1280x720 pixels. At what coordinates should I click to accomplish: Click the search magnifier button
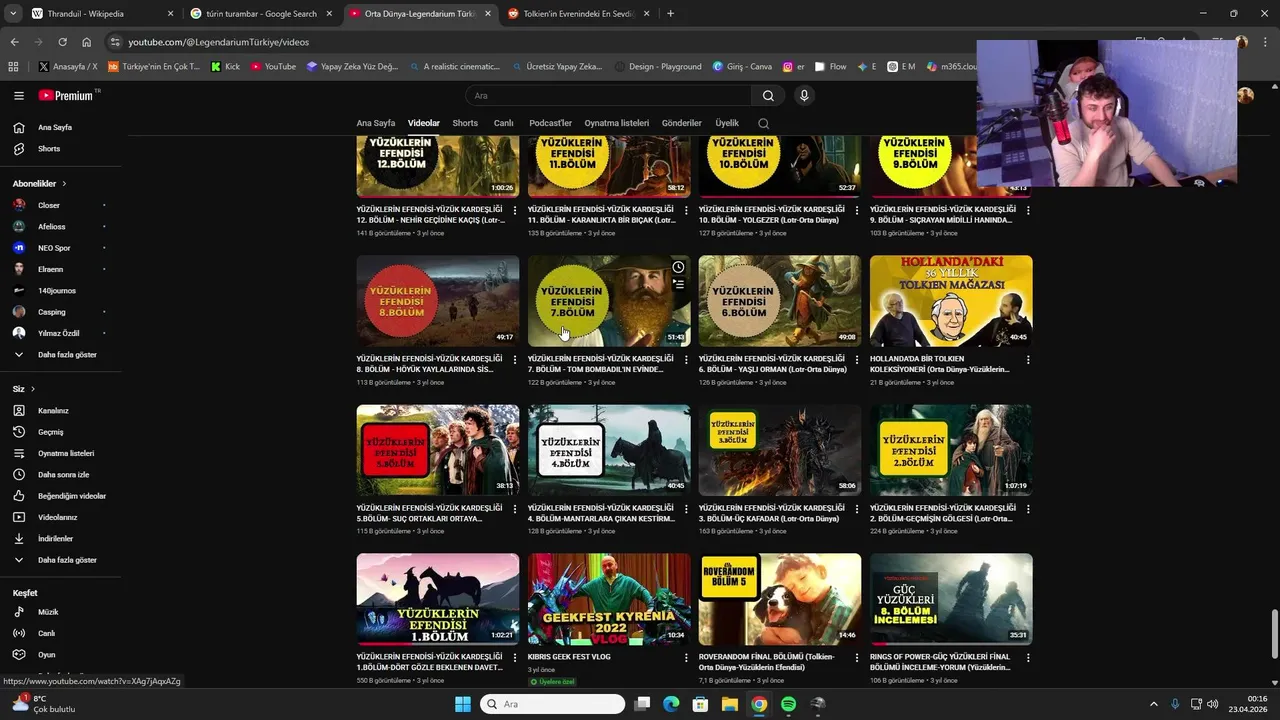tap(768, 96)
